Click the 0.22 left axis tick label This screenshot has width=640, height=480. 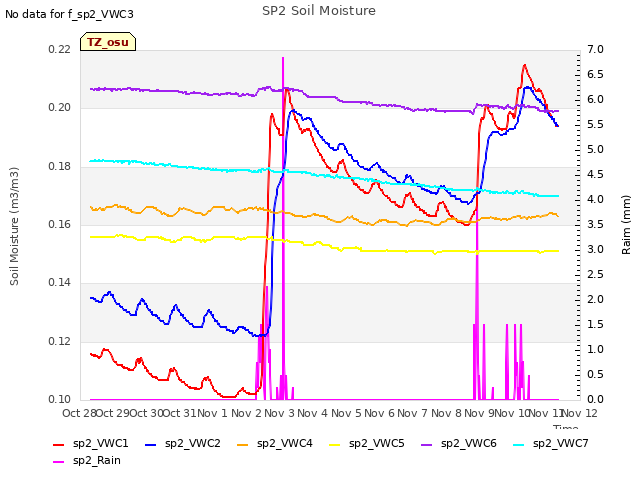pyautogui.click(x=60, y=49)
